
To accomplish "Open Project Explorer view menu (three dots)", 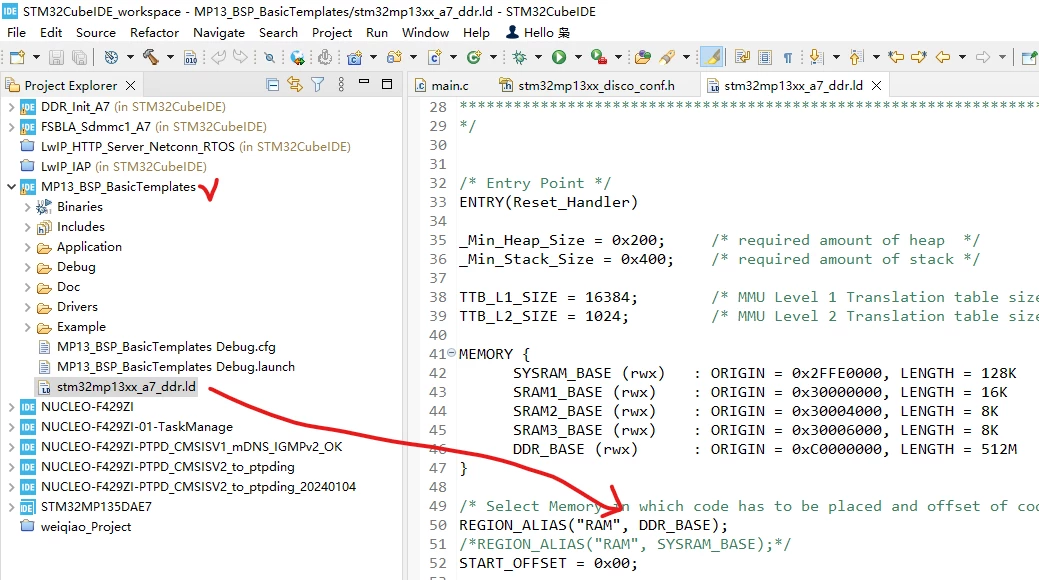I will (x=341, y=84).
